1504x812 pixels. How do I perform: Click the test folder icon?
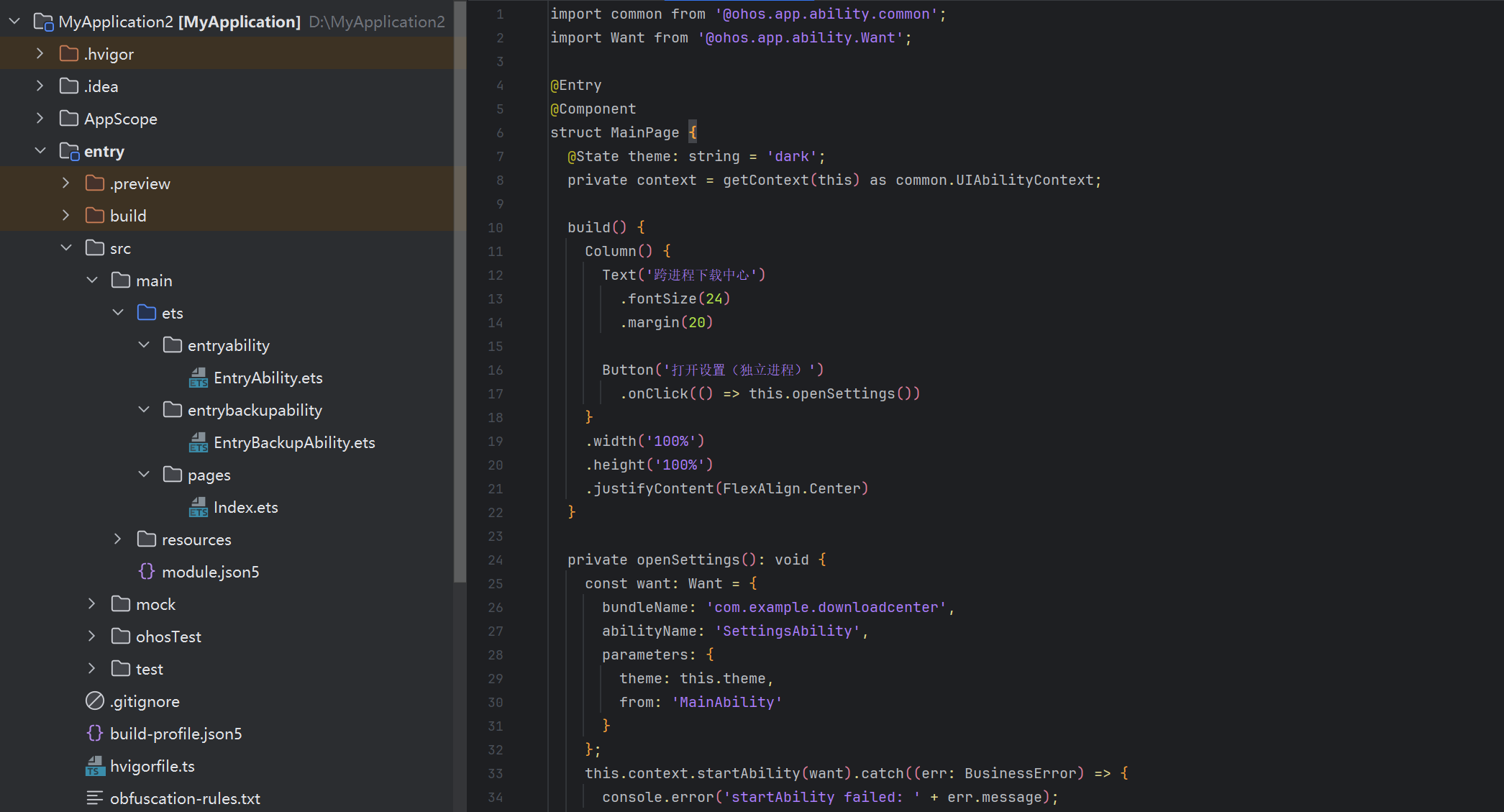[x=121, y=669]
